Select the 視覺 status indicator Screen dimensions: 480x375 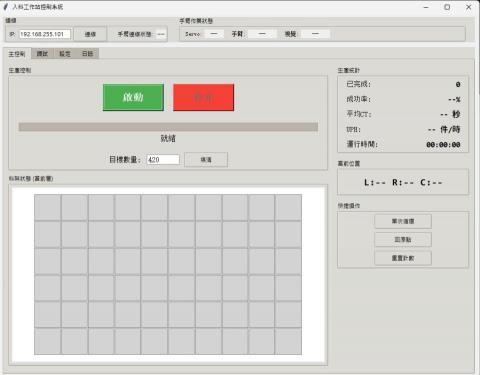click(315, 34)
